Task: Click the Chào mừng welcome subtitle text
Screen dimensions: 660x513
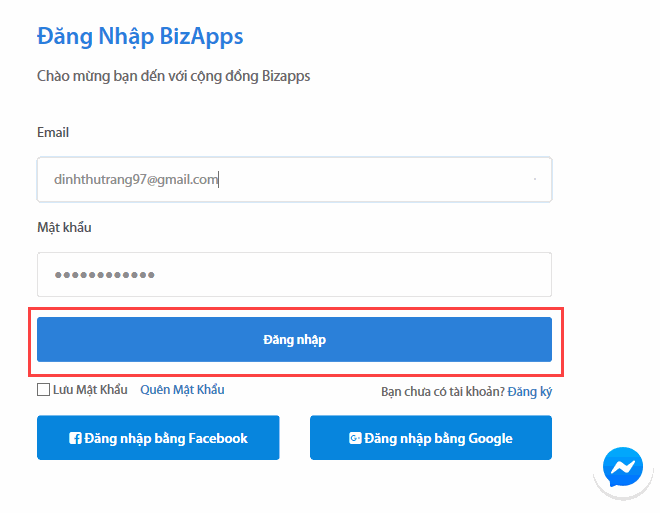Action: pos(173,76)
